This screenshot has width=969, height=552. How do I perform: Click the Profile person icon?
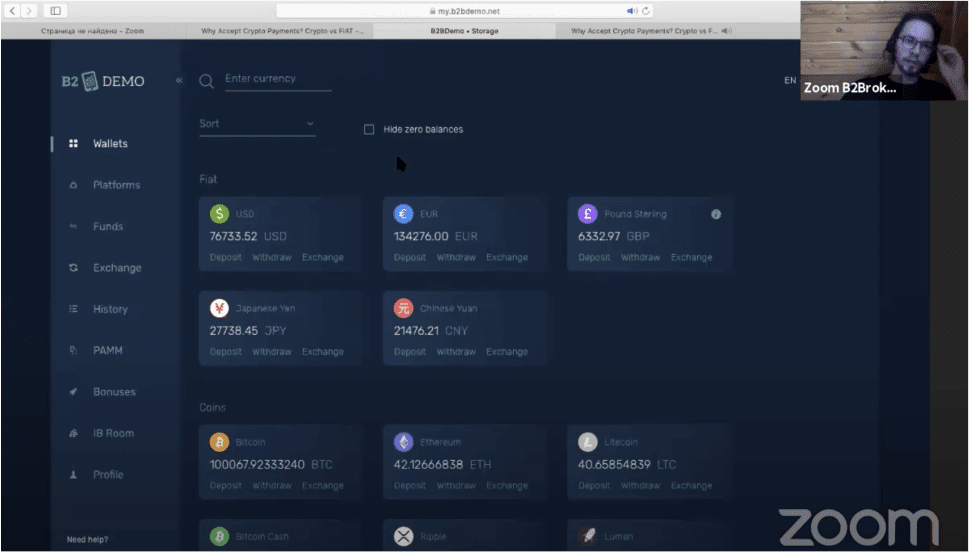pyautogui.click(x=74, y=475)
